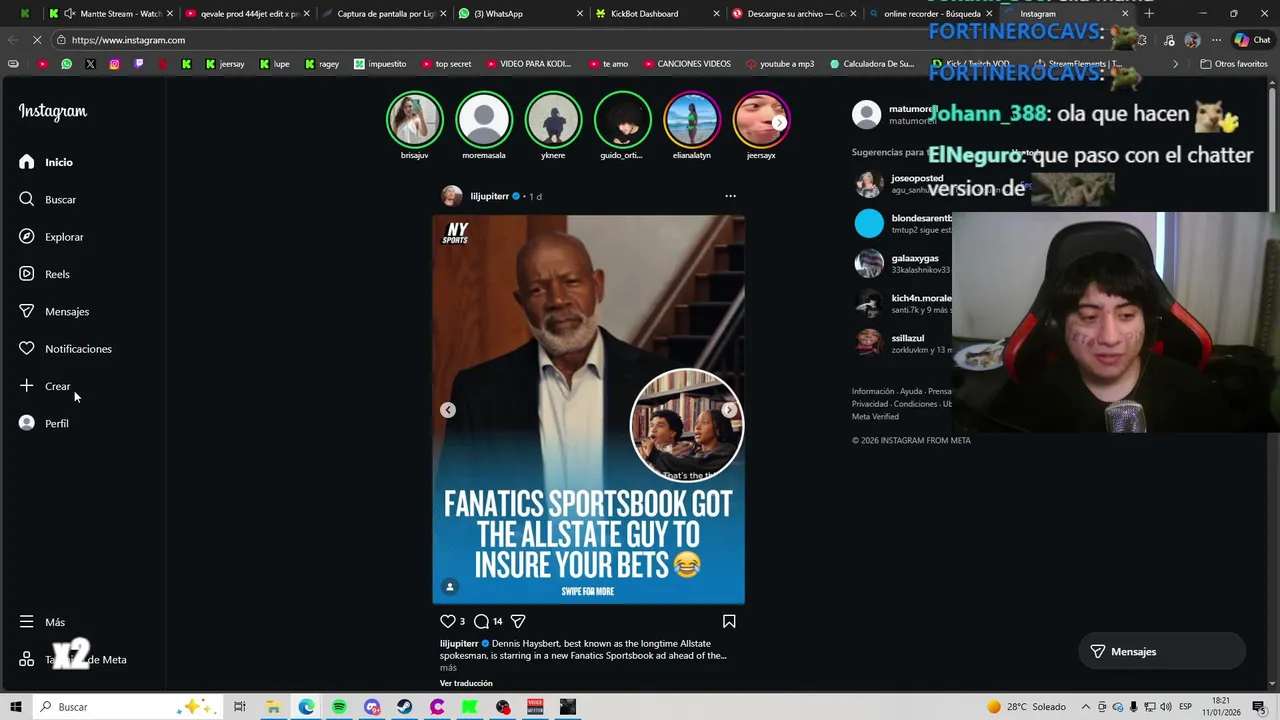Open Reels from the sidebar
The image size is (1280, 720).
[x=45, y=274]
